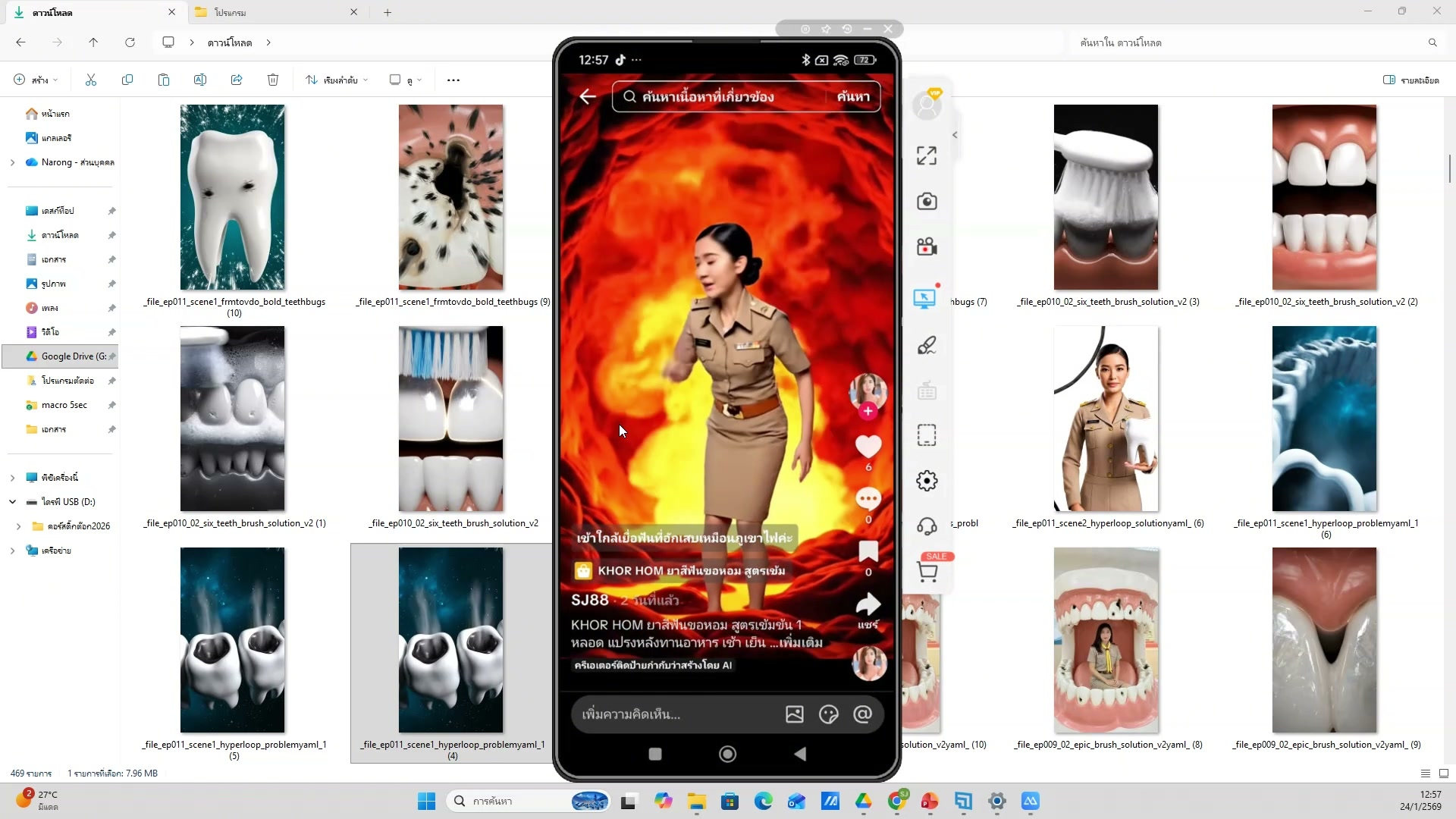Expand the Narong personal OneDrive tree item
The height and width of the screenshot is (819, 1456).
12,162
